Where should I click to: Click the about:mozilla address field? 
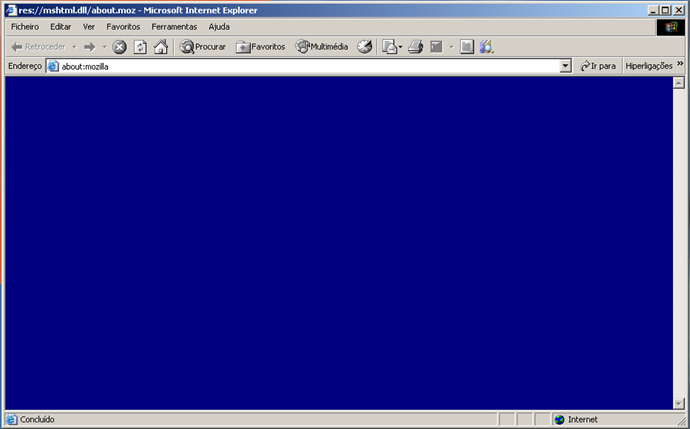click(x=300, y=66)
